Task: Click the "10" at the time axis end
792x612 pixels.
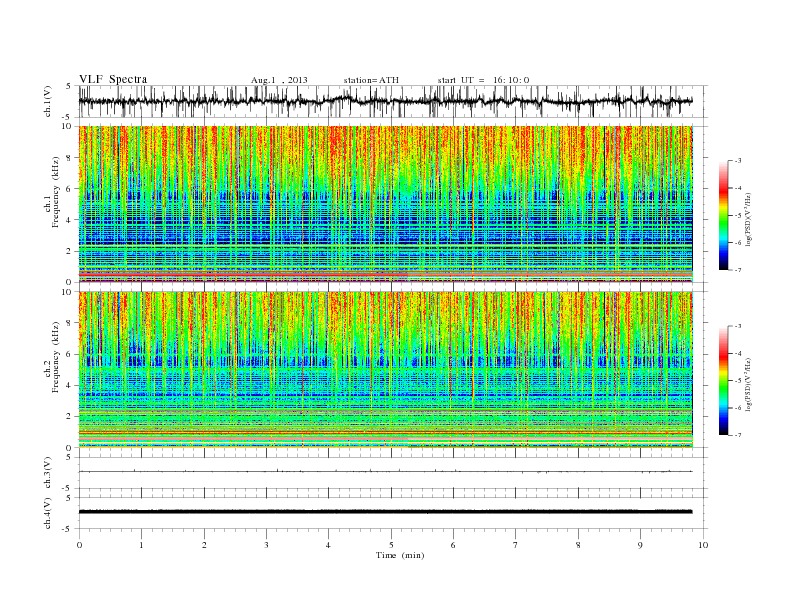Action: [x=703, y=545]
